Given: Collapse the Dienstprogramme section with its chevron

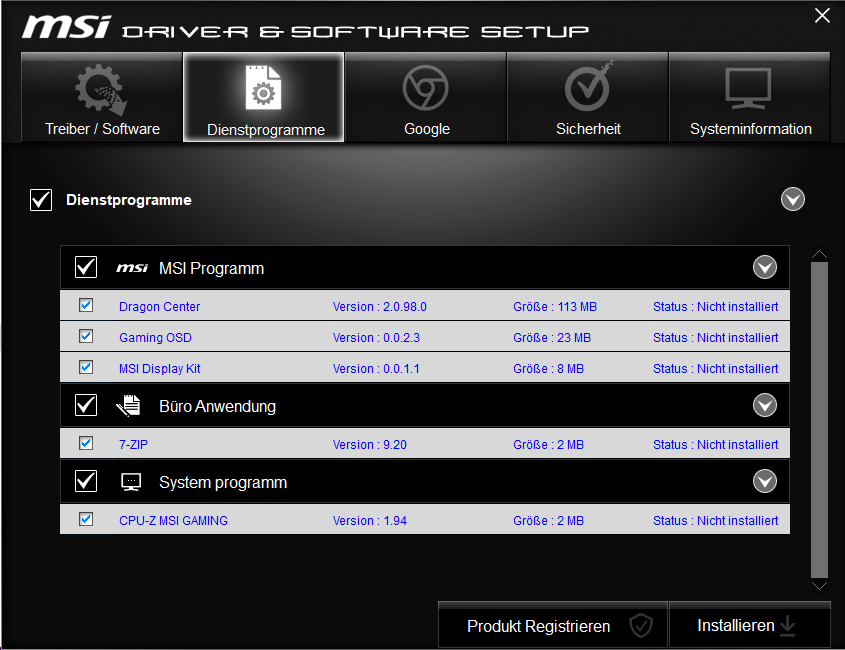Looking at the screenshot, I should click(x=793, y=199).
